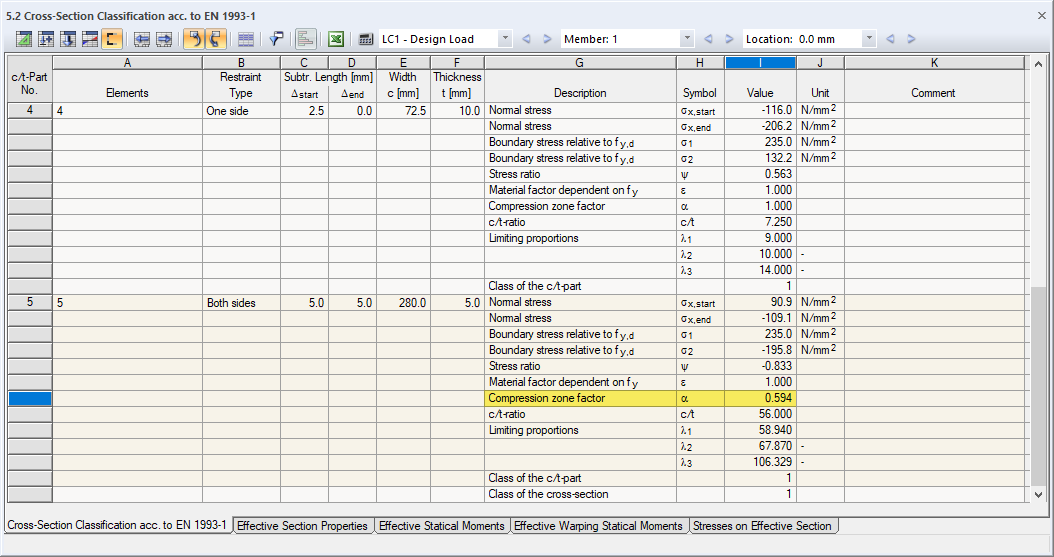Viewport: 1054px width, 557px height.
Task: Click the green triangle table toolbar icon
Action: pos(24,40)
